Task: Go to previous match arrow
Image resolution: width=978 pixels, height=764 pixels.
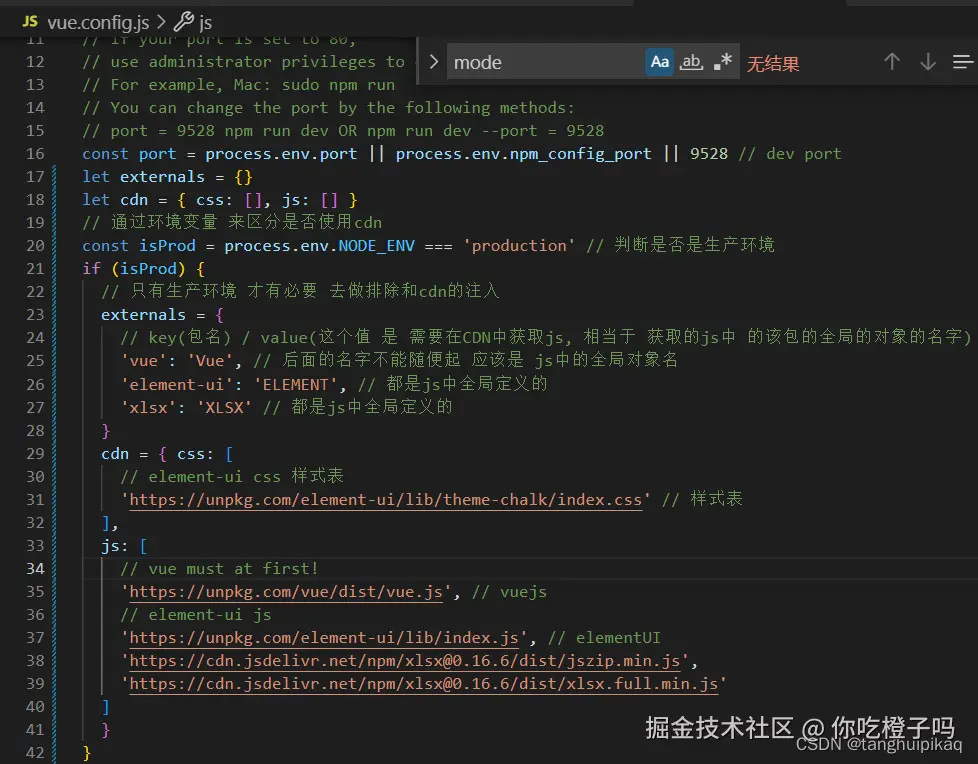Action: click(892, 62)
